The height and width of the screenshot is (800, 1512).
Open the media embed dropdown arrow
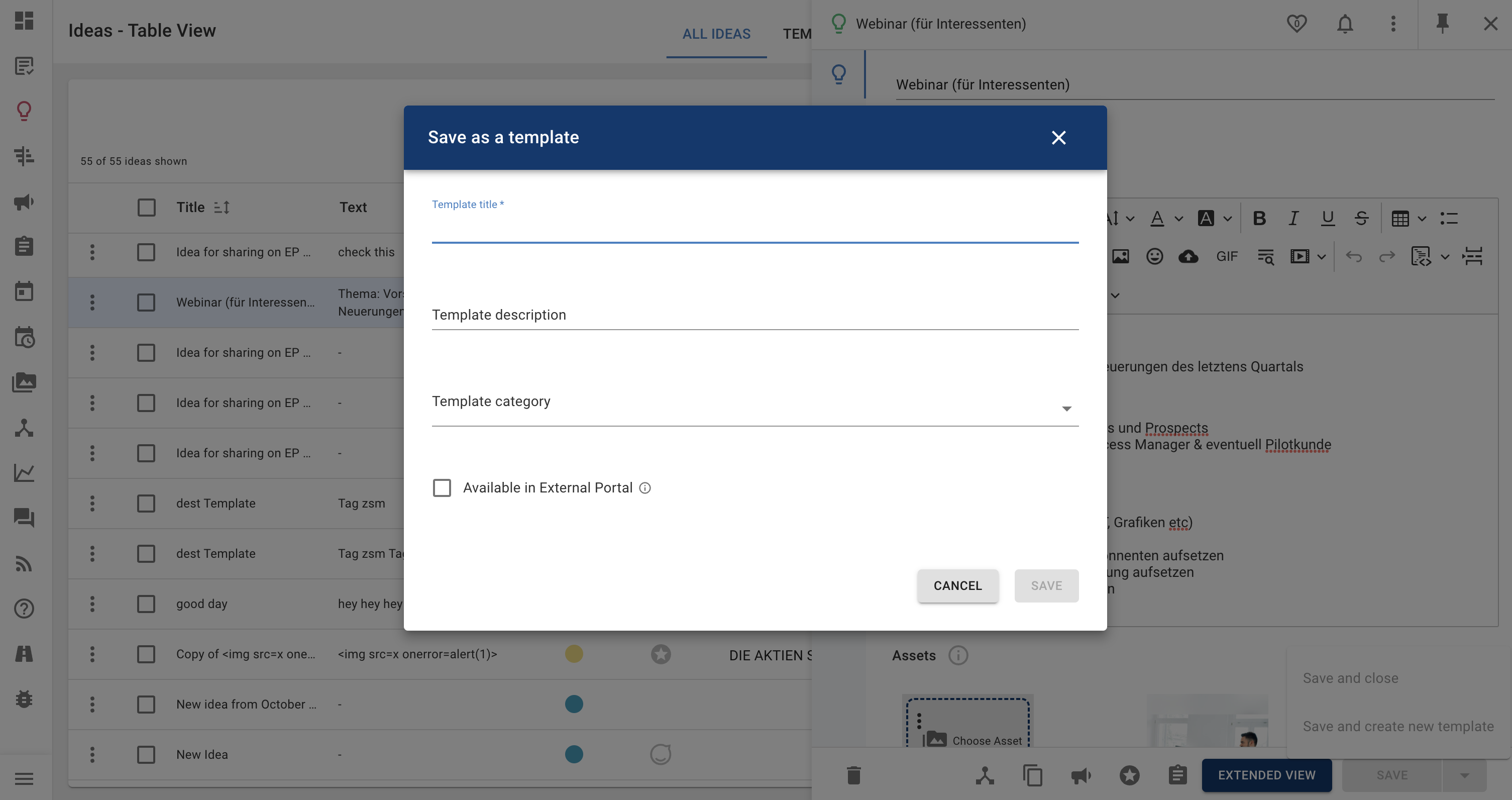click(1321, 257)
